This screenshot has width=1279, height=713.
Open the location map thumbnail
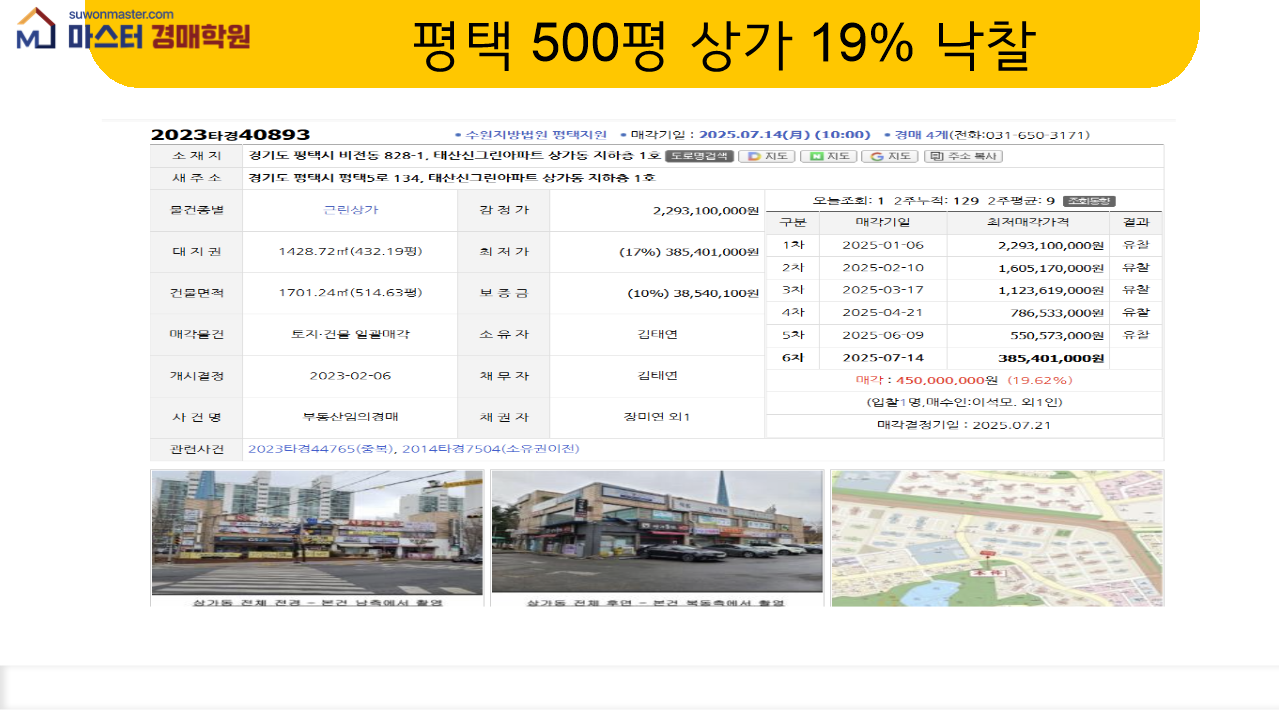click(x=997, y=537)
